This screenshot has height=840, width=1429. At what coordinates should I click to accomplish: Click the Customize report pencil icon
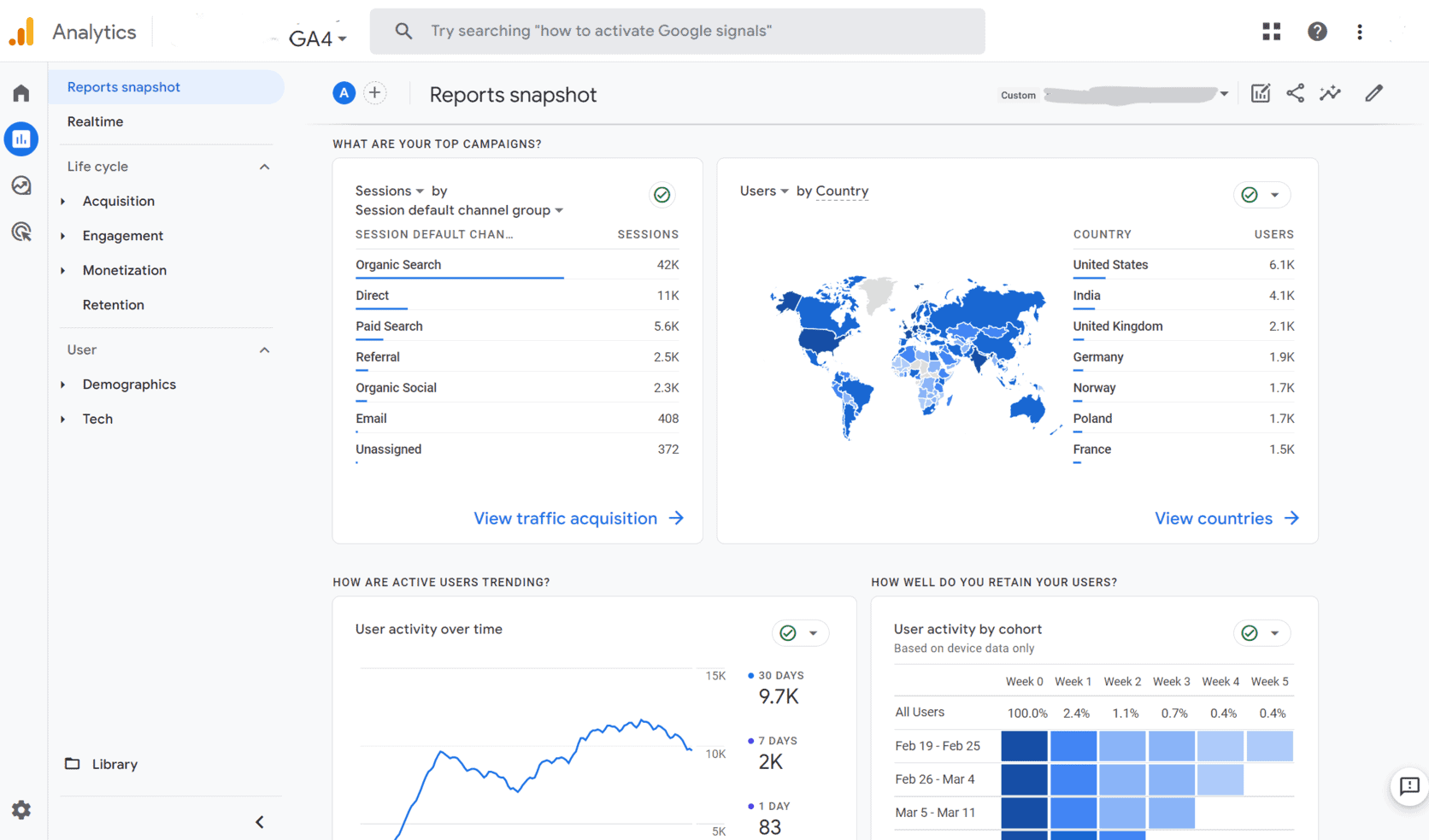pyautogui.click(x=1373, y=93)
